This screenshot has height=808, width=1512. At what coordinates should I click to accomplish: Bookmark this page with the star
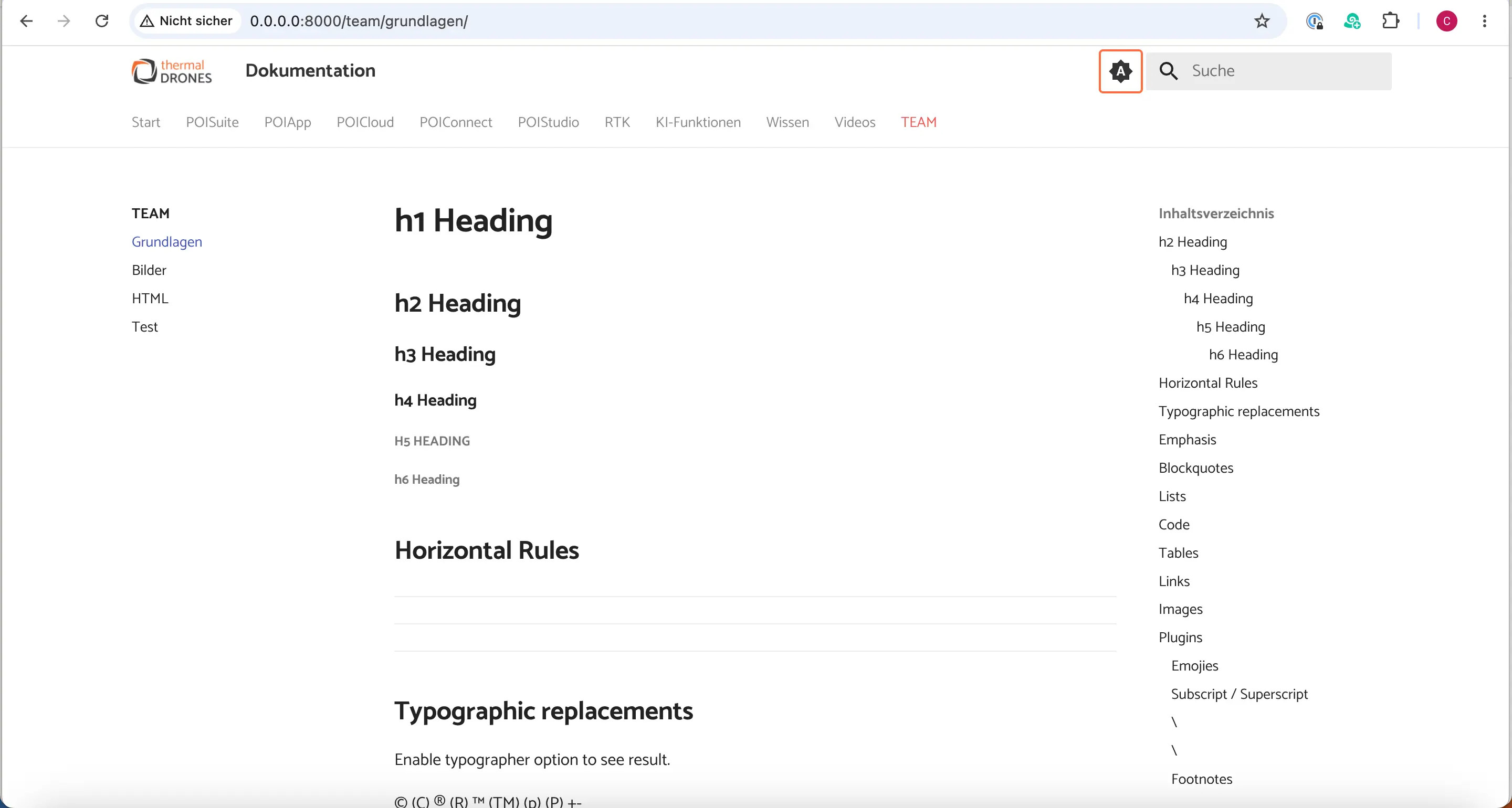(x=1262, y=21)
